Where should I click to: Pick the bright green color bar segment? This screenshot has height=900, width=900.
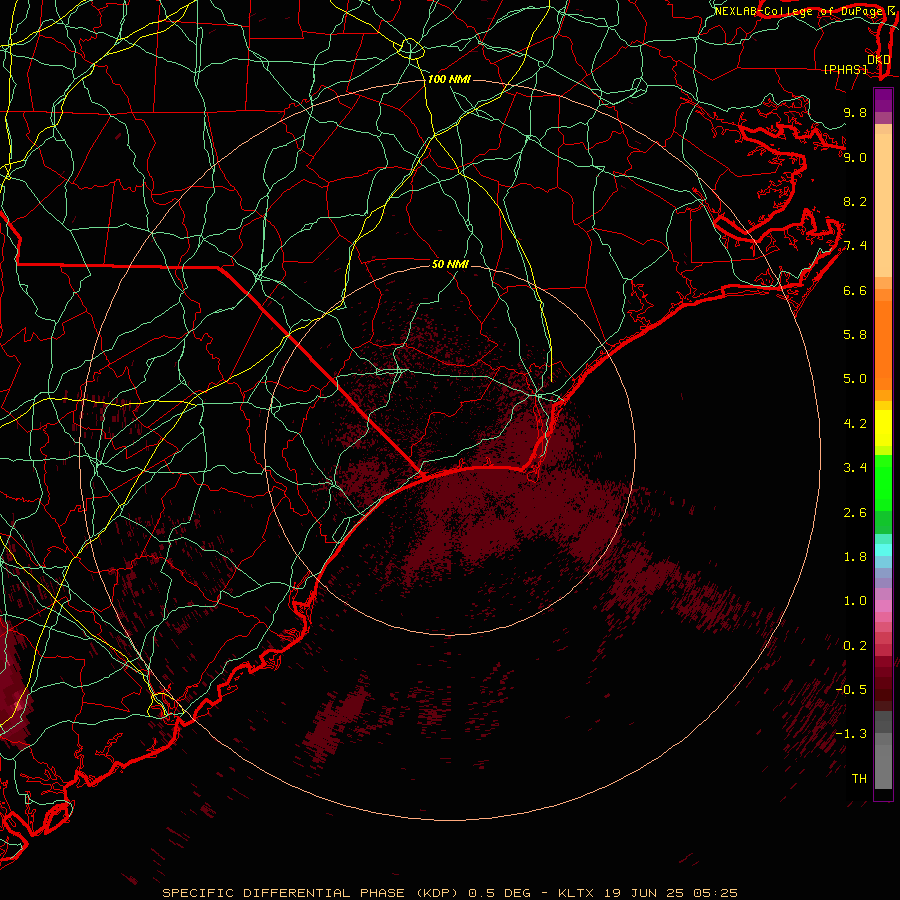(x=883, y=487)
